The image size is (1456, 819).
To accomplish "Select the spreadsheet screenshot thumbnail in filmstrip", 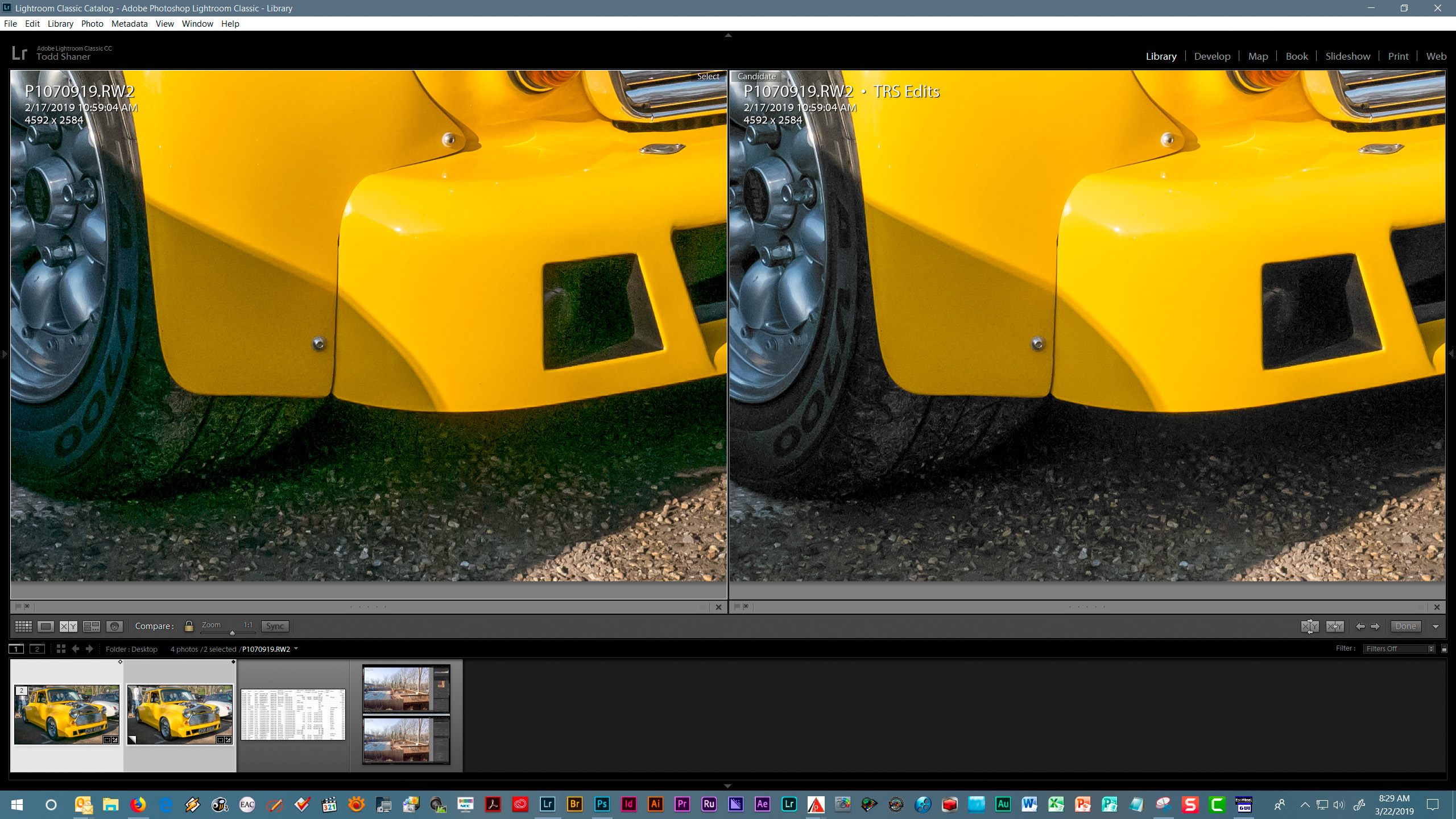I will tap(293, 714).
